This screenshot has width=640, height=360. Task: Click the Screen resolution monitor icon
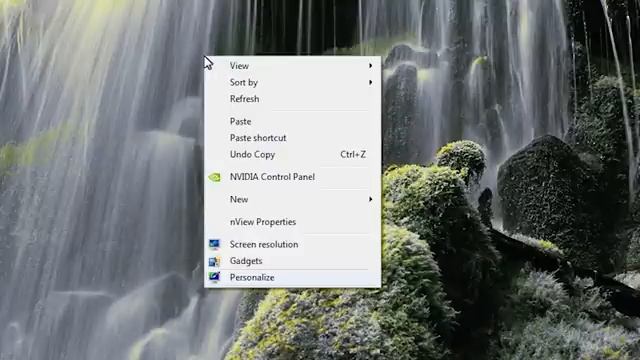(x=214, y=244)
